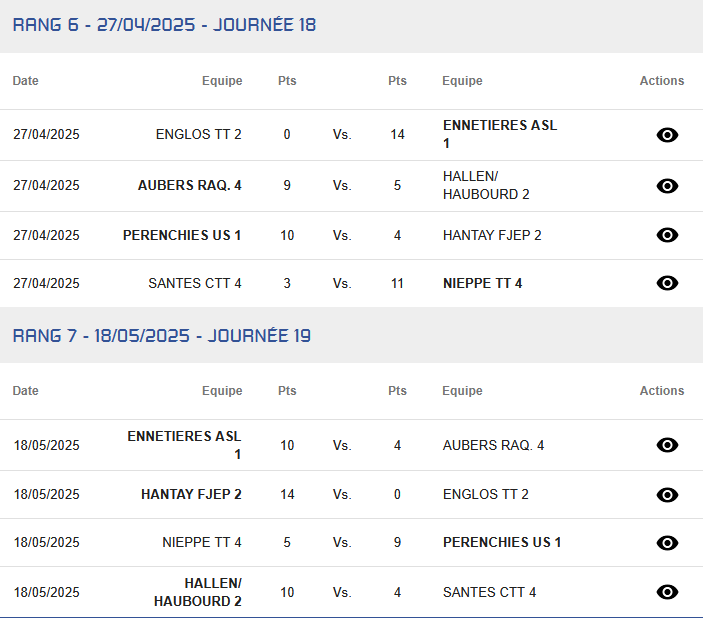This screenshot has height=620, width=703.
Task: Click NIEPPE TT 4 winner in Journée 18
Action: tap(482, 283)
